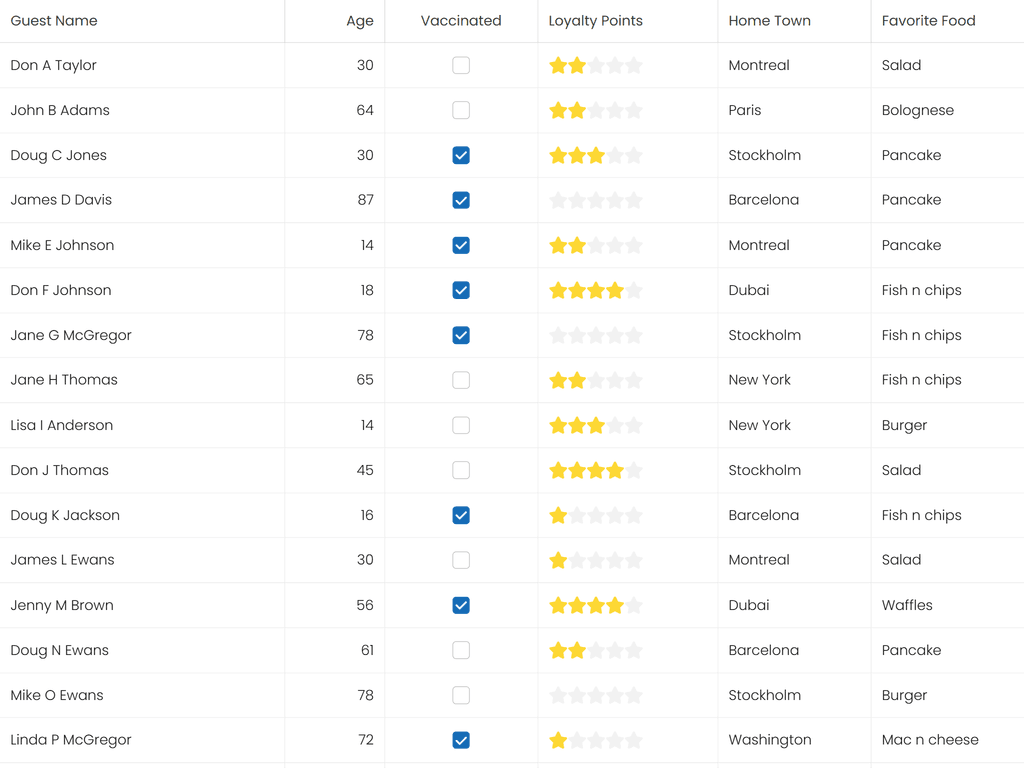Screen dimensions: 1024x768
Task: Uncheck Jenny M Brown's Vaccinated checkbox
Action: 461,606
